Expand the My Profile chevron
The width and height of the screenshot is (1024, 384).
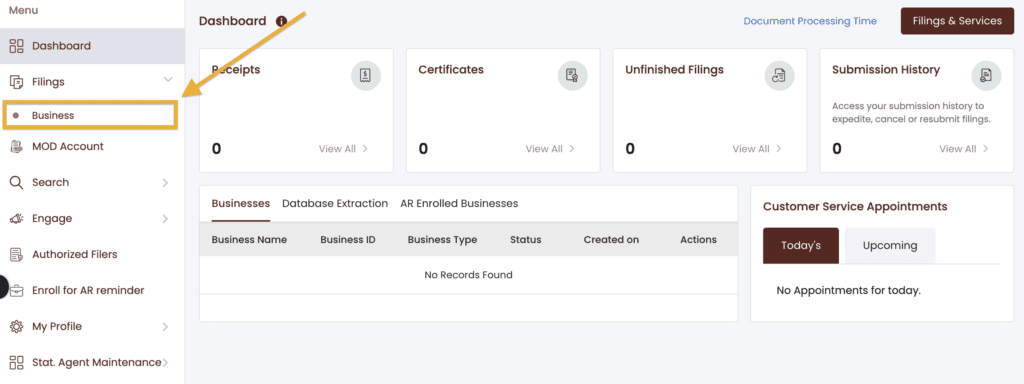coord(165,327)
